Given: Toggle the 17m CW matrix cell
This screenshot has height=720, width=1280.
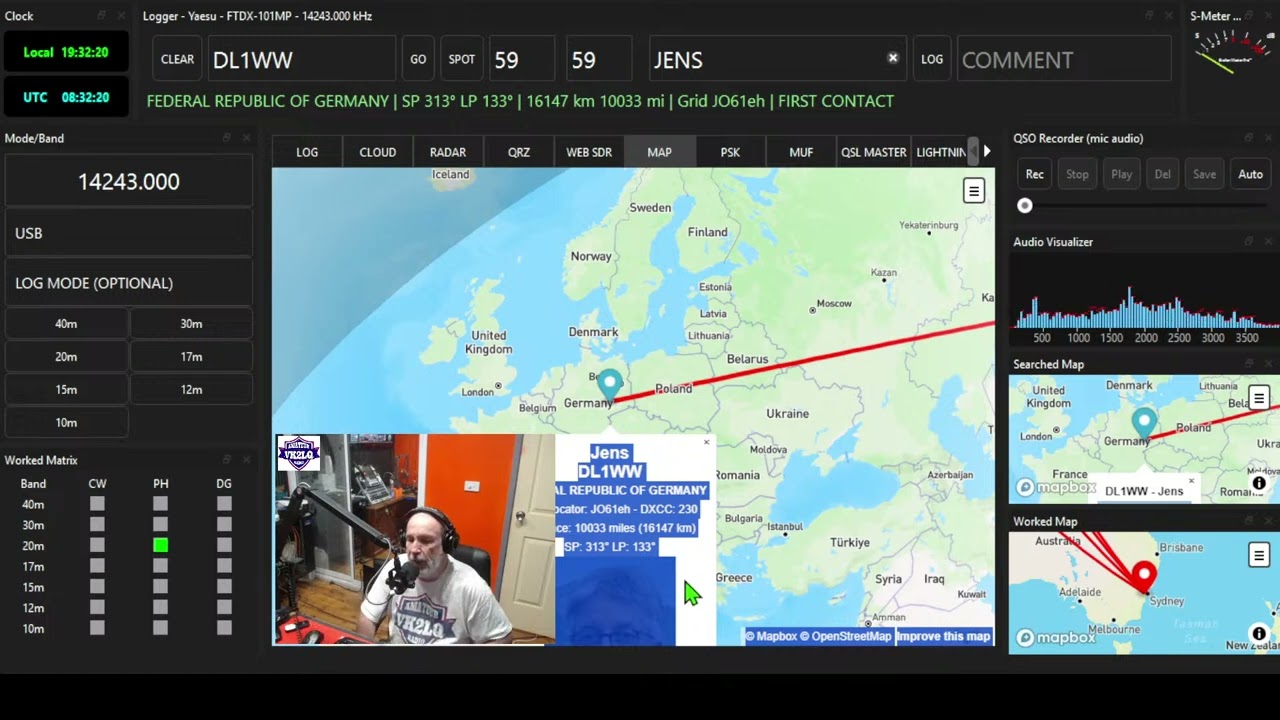Looking at the screenshot, I should [97, 566].
